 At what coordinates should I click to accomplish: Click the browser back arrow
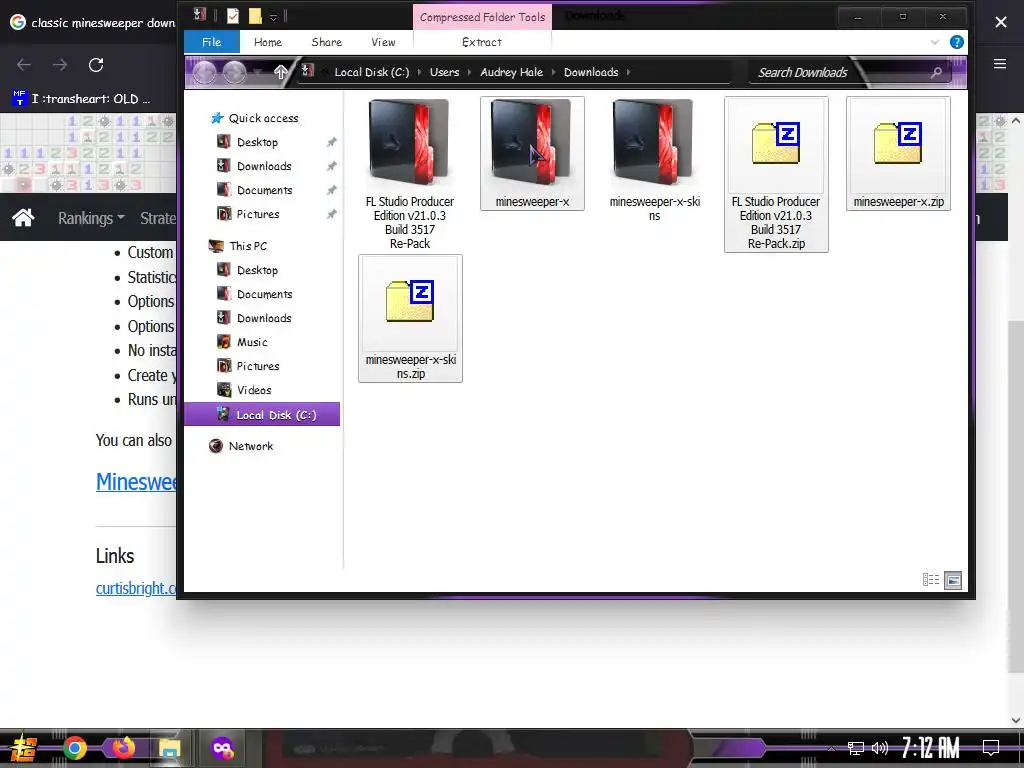pyautogui.click(x=24, y=65)
